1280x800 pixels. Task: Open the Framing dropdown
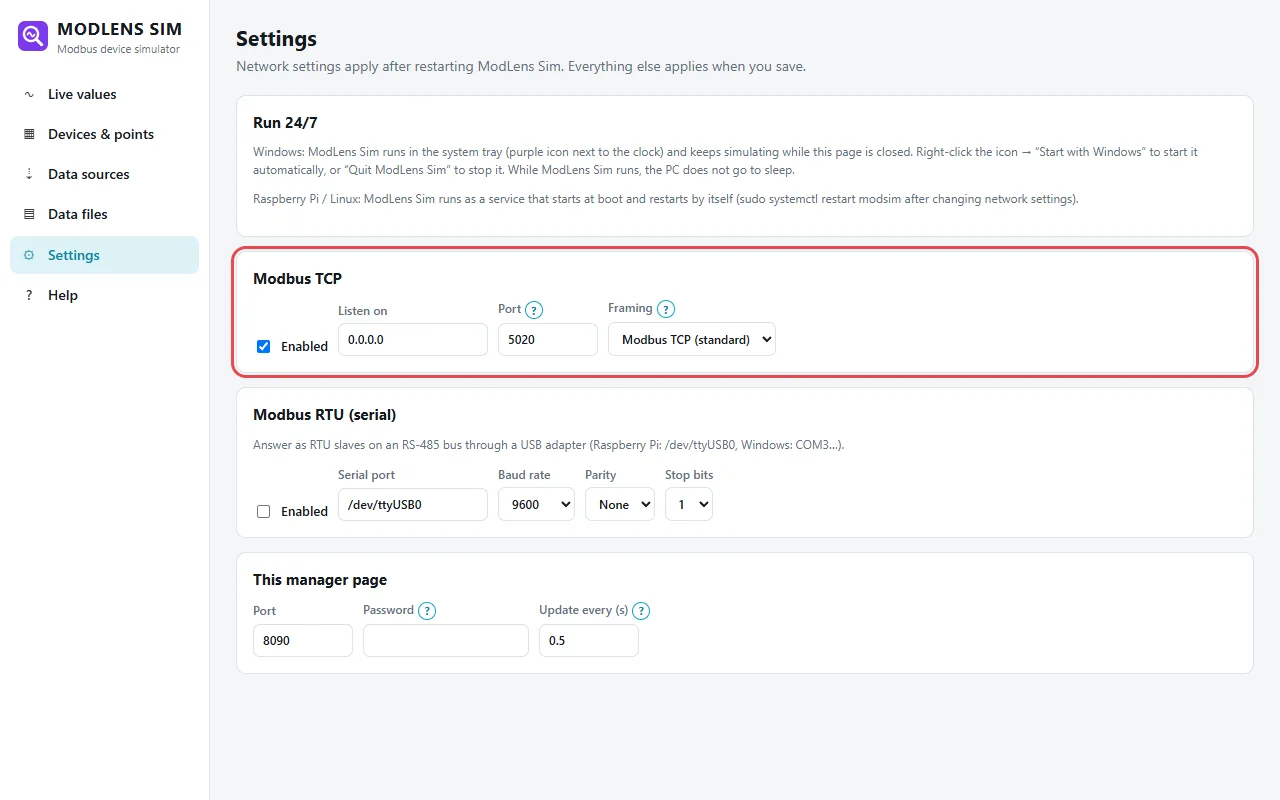click(x=692, y=339)
